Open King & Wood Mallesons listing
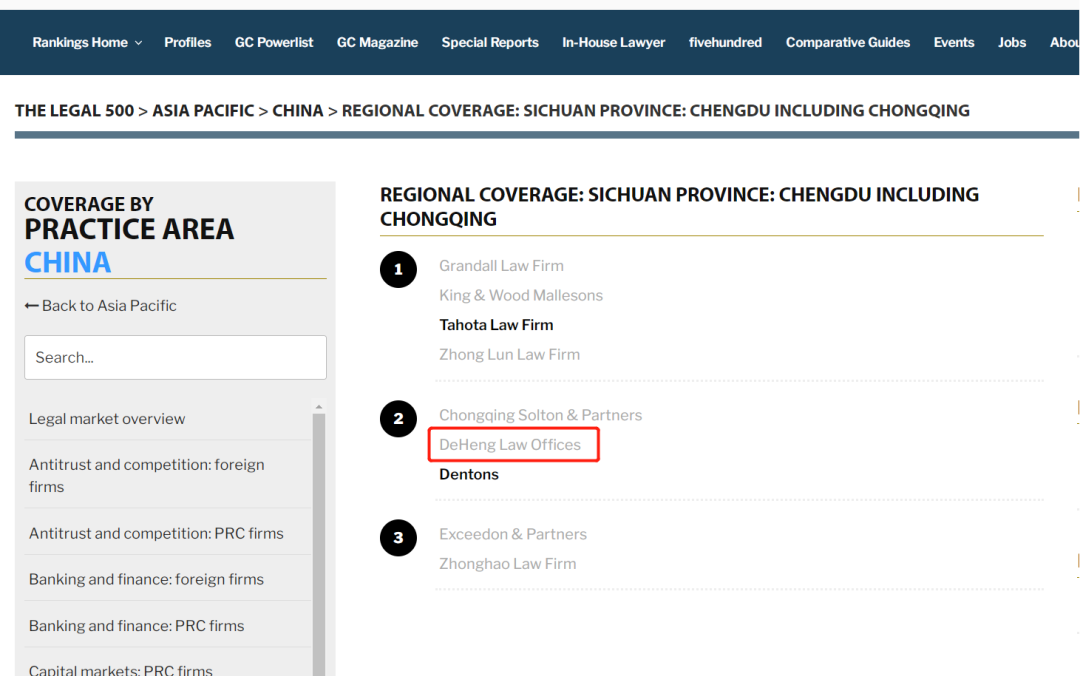Screen dimensions: 1080x676 coord(521,296)
